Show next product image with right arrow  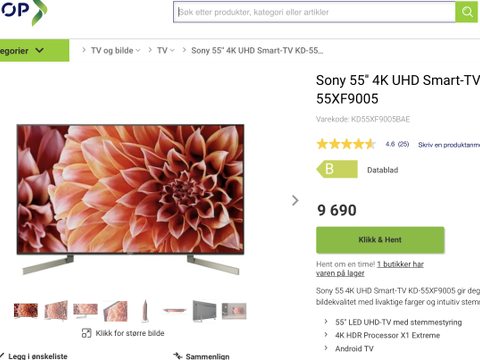pos(295,200)
